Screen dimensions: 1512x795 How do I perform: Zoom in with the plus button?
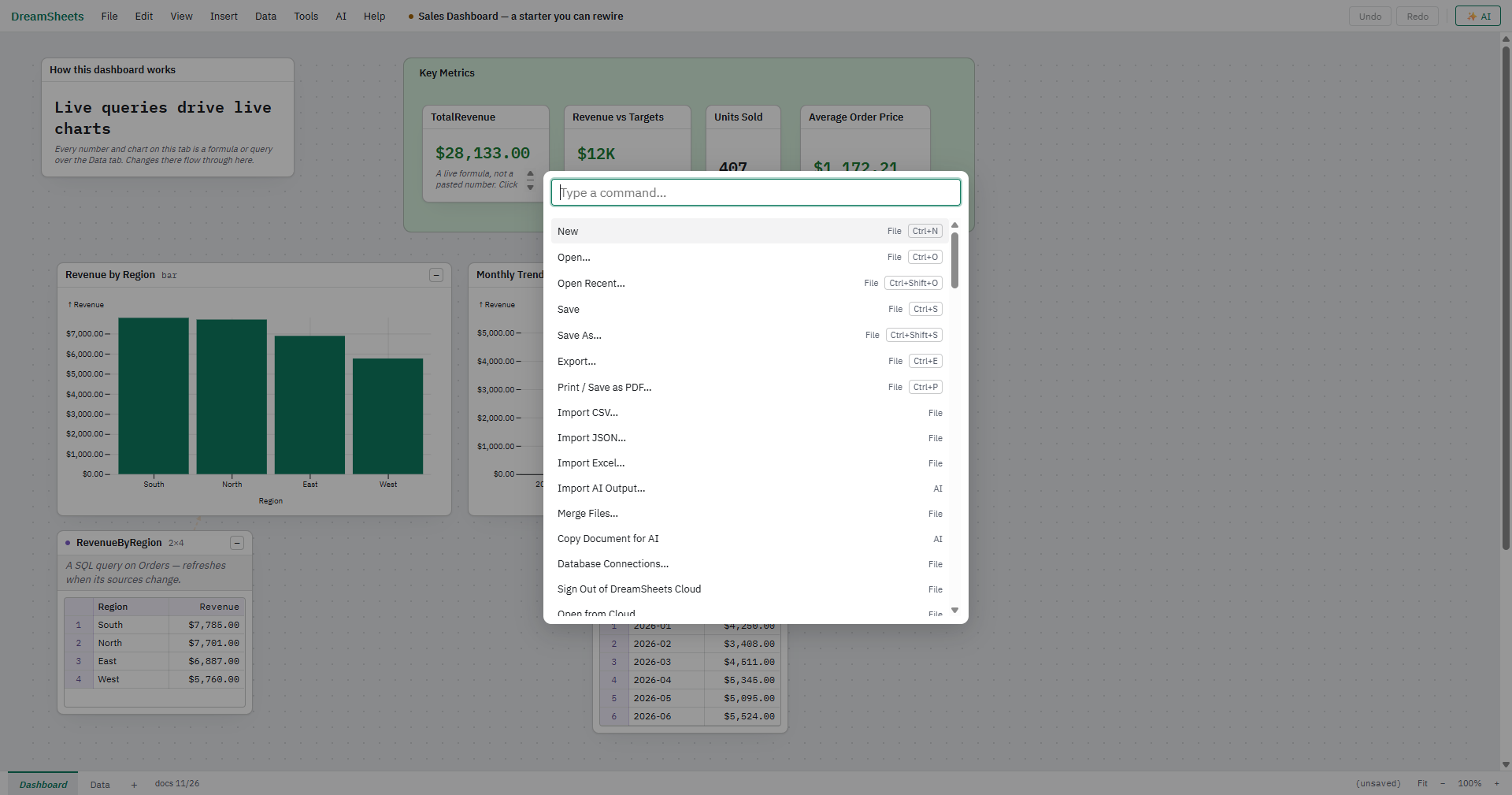pyautogui.click(x=1496, y=783)
